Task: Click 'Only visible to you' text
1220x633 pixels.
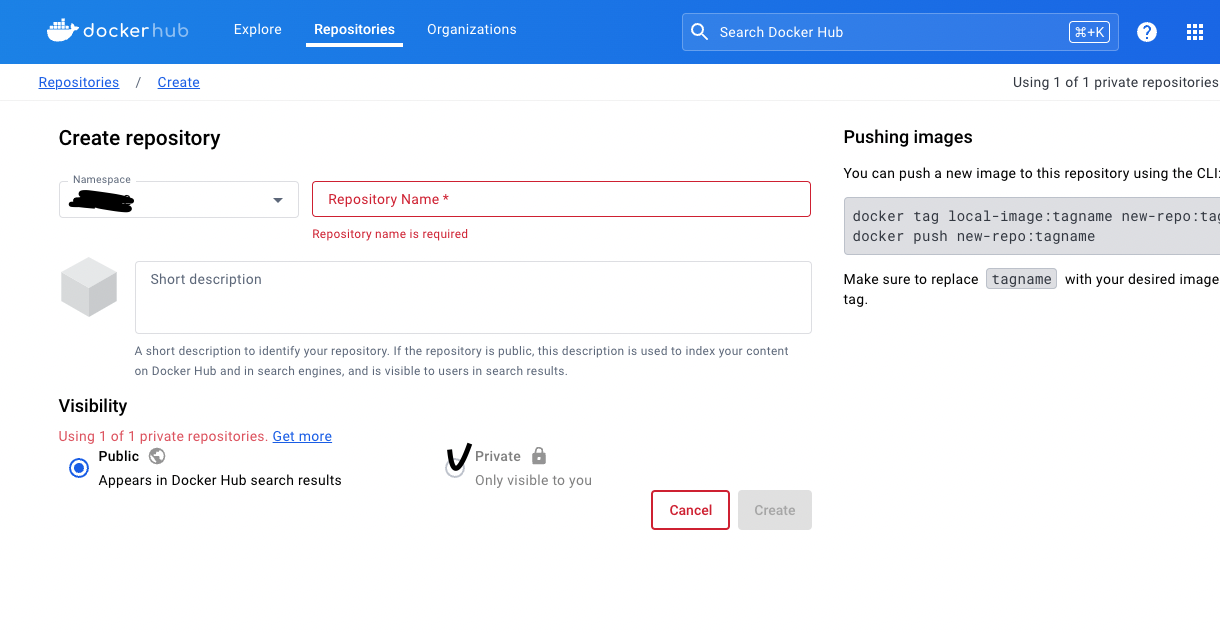Action: tap(533, 480)
